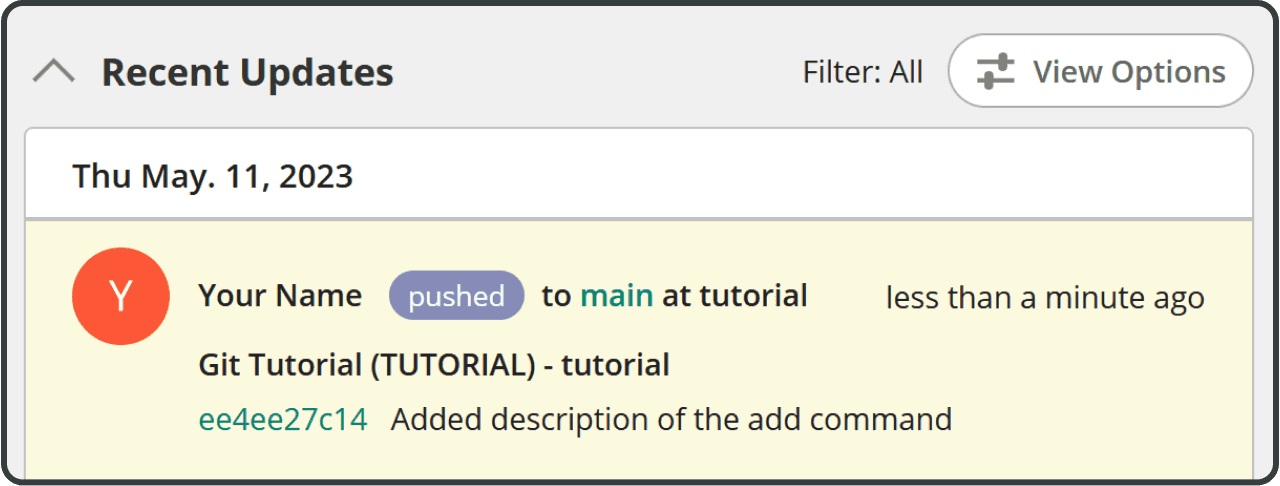Viewport: 1280px width, 486px height.
Task: Click the orange Y user avatar
Action: pyautogui.click(x=120, y=296)
